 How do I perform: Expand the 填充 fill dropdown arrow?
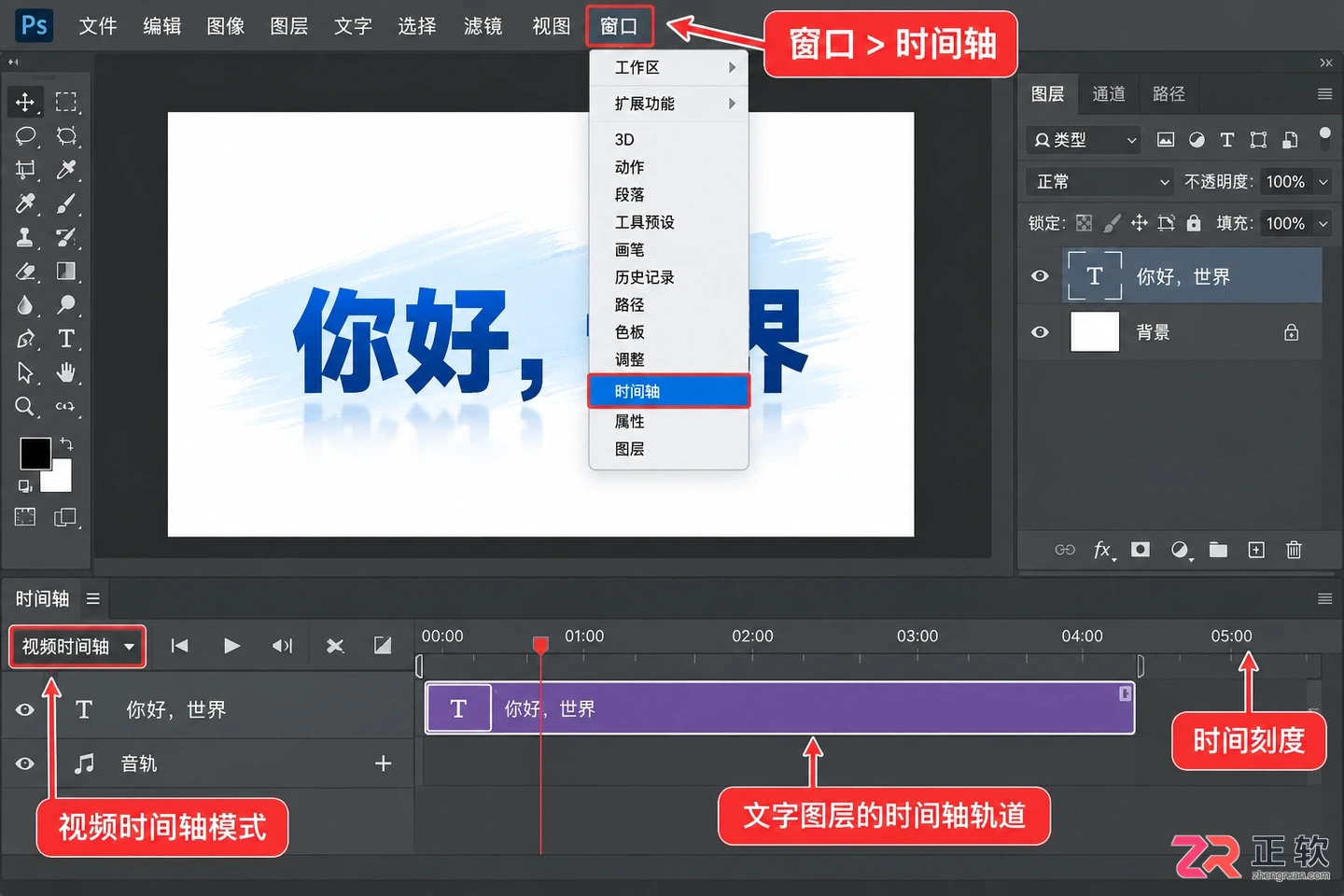1323,223
